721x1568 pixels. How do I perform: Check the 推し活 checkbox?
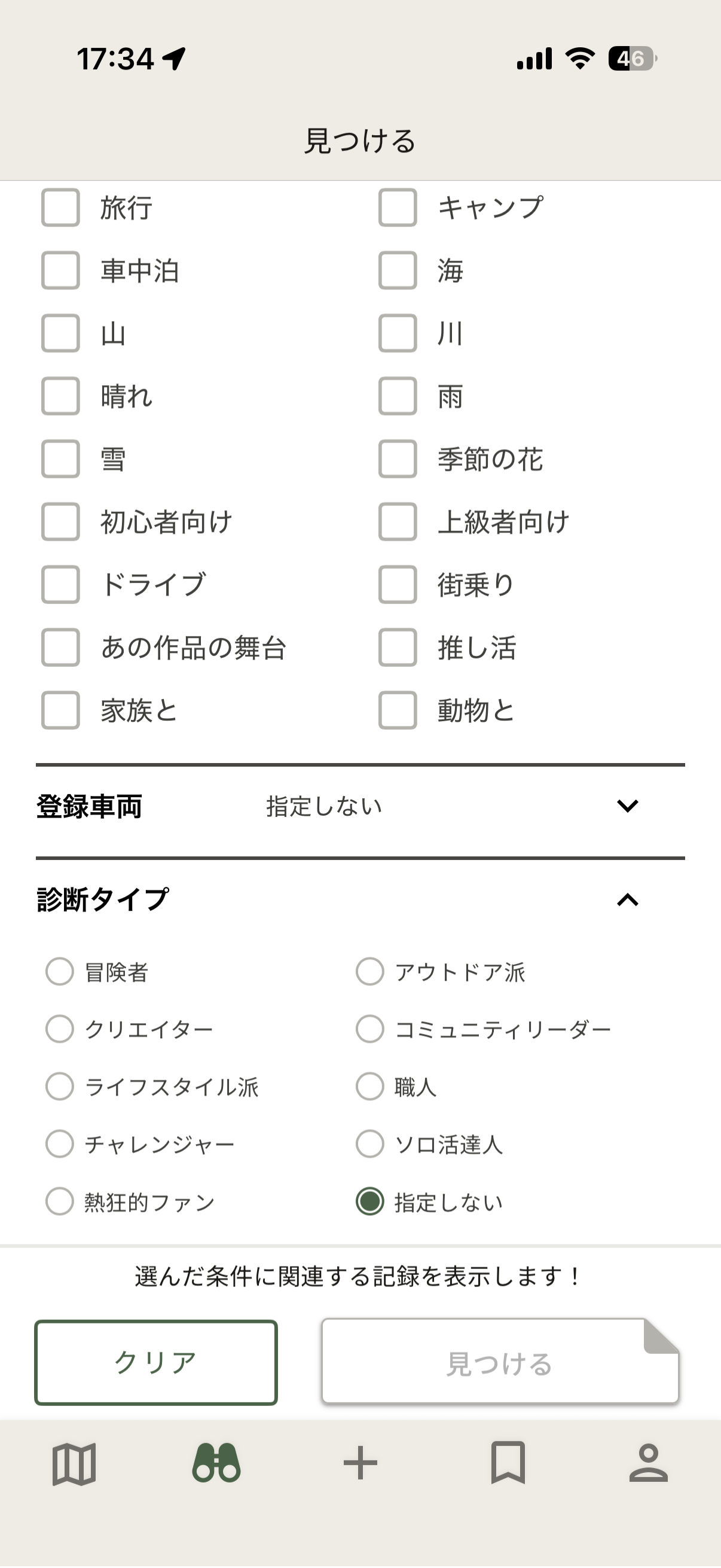(x=398, y=647)
